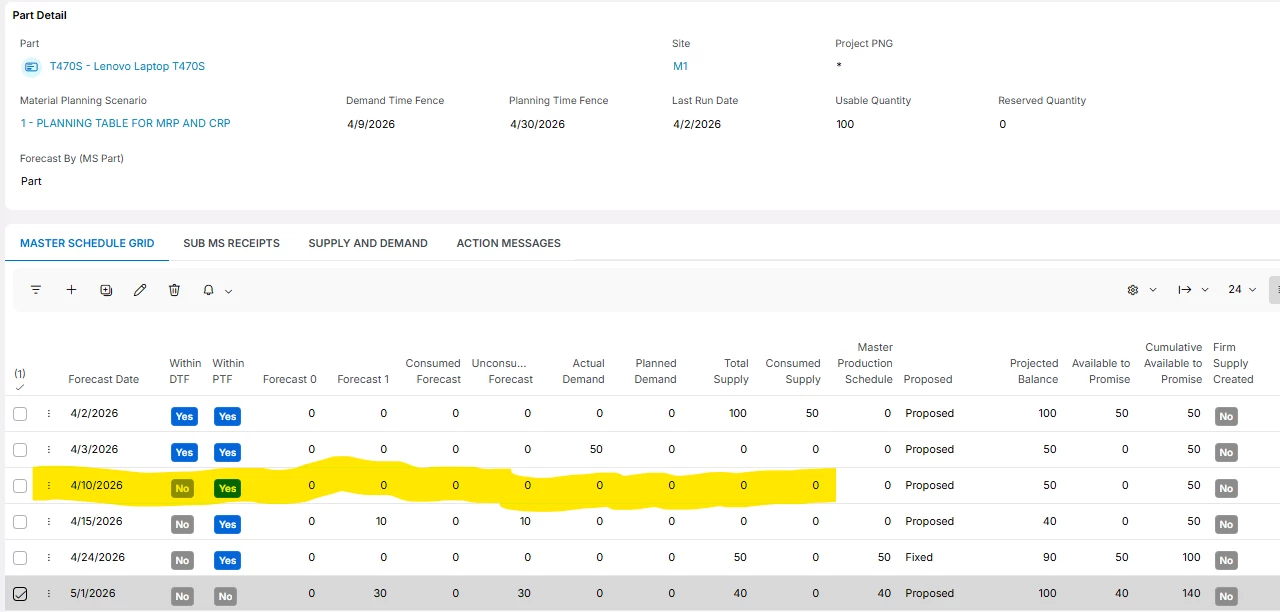Click the bell notification icon

[208, 290]
